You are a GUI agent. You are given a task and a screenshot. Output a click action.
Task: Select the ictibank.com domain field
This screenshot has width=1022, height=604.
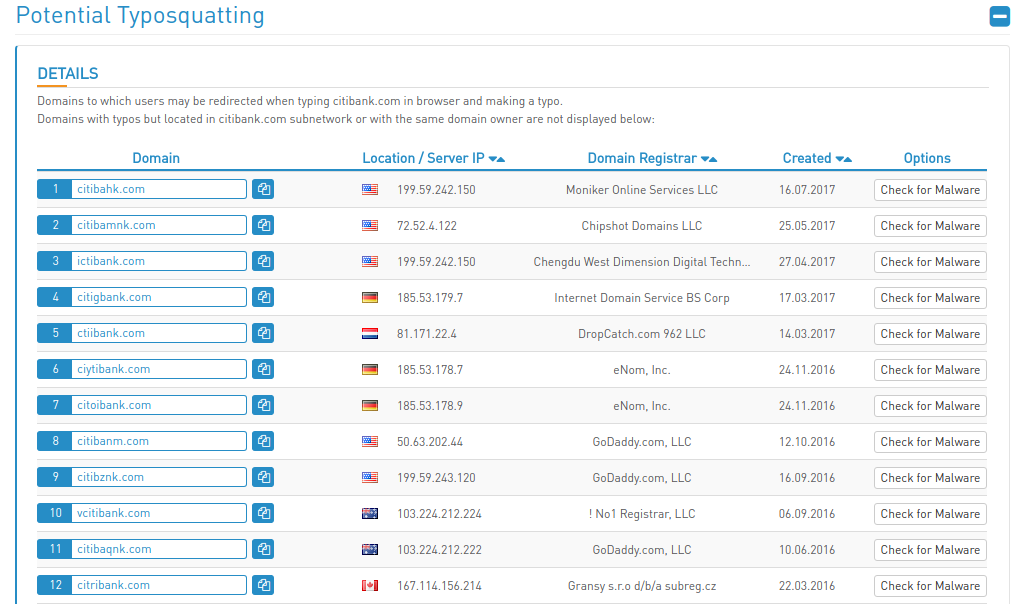click(x=158, y=261)
